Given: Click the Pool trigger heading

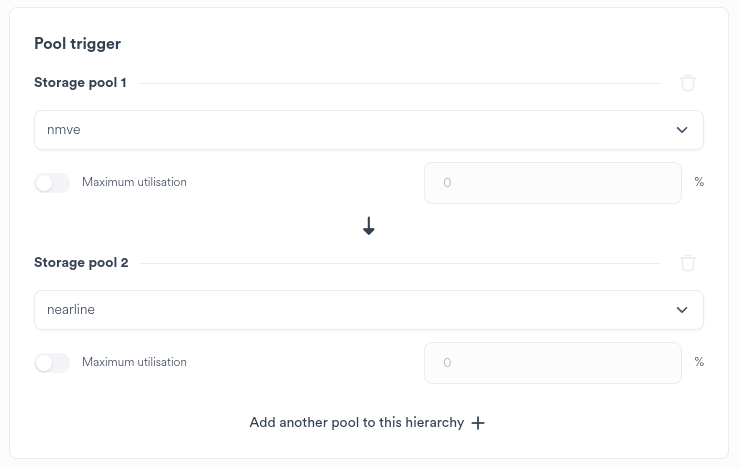Looking at the screenshot, I should [x=77, y=44].
